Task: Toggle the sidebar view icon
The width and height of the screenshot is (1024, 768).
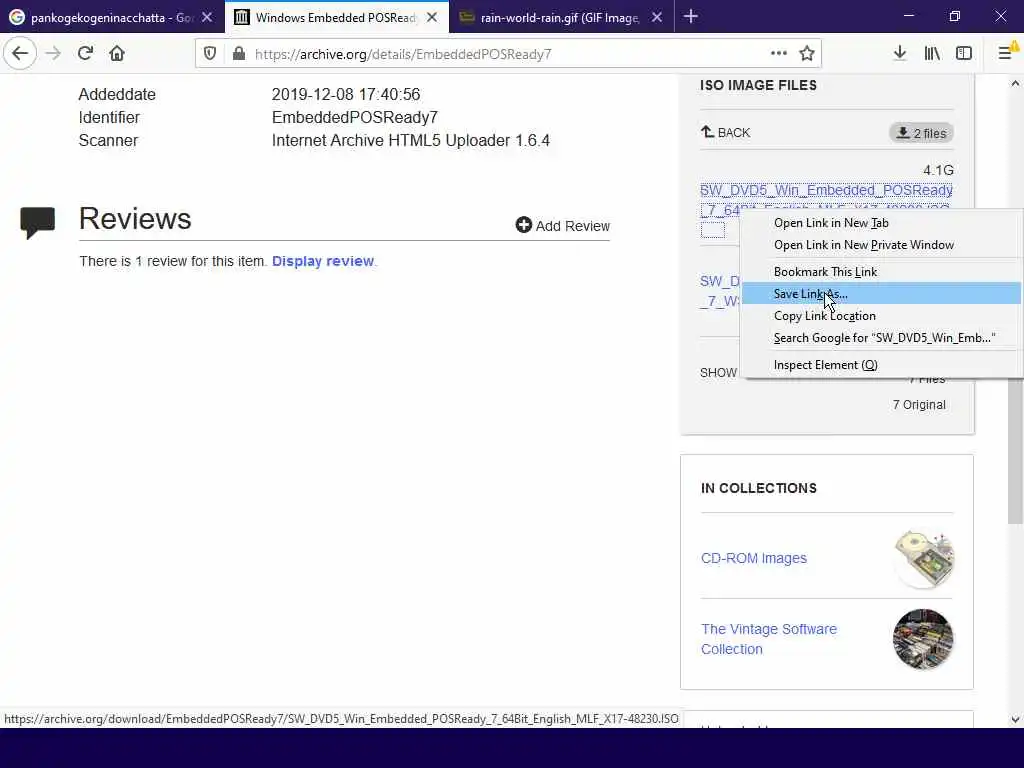Action: point(964,54)
